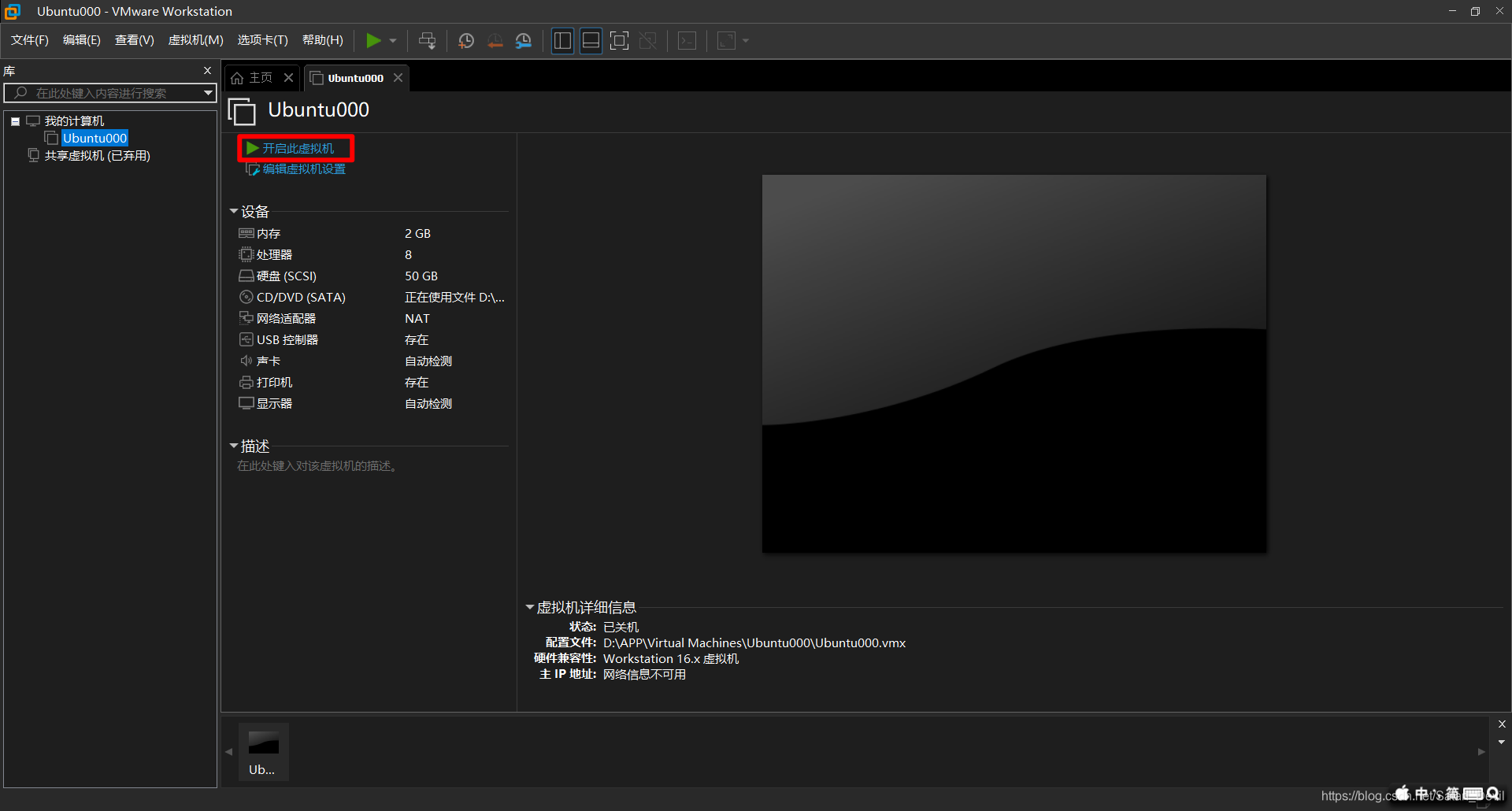Image resolution: width=1512 pixels, height=811 pixels.
Task: Click the Ub... thumbnail in bottom bar
Action: 263,752
